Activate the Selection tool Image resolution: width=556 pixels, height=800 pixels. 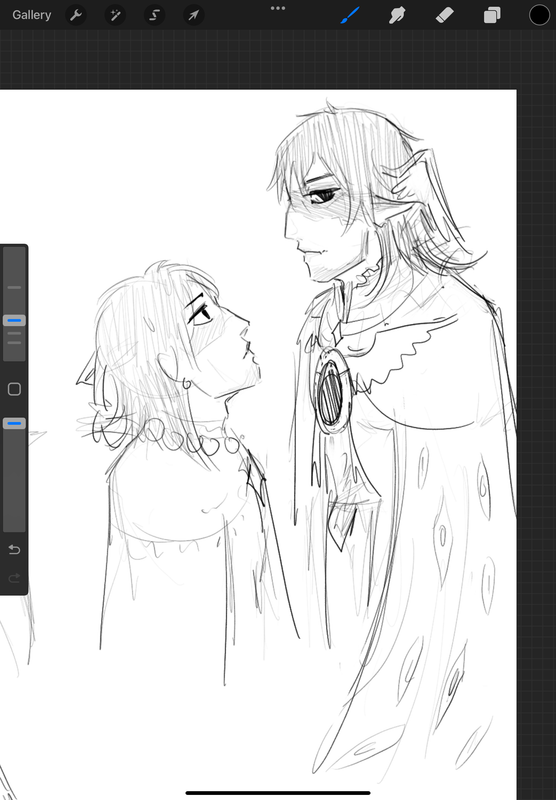point(154,15)
